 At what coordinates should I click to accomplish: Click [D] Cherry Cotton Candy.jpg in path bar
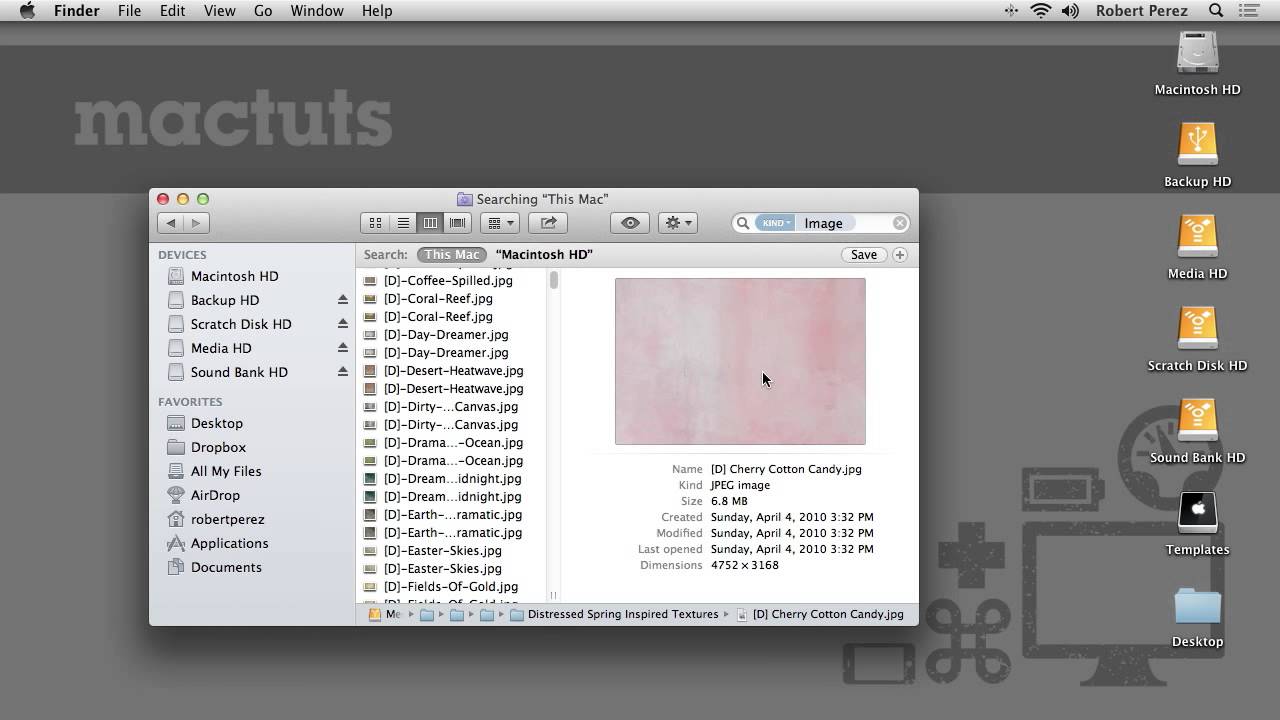pos(820,614)
